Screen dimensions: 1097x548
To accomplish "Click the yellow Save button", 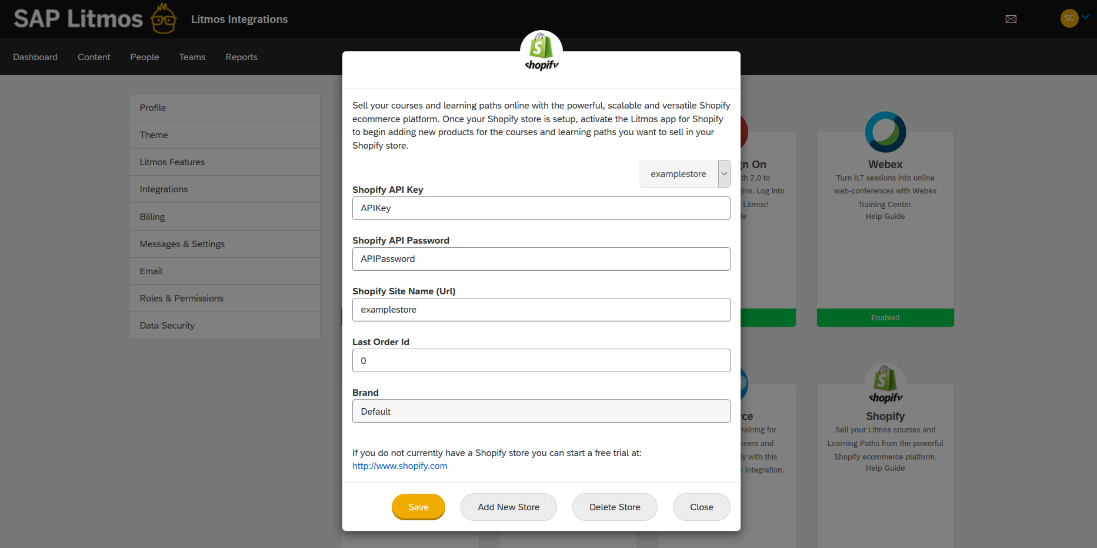I will coord(418,507).
